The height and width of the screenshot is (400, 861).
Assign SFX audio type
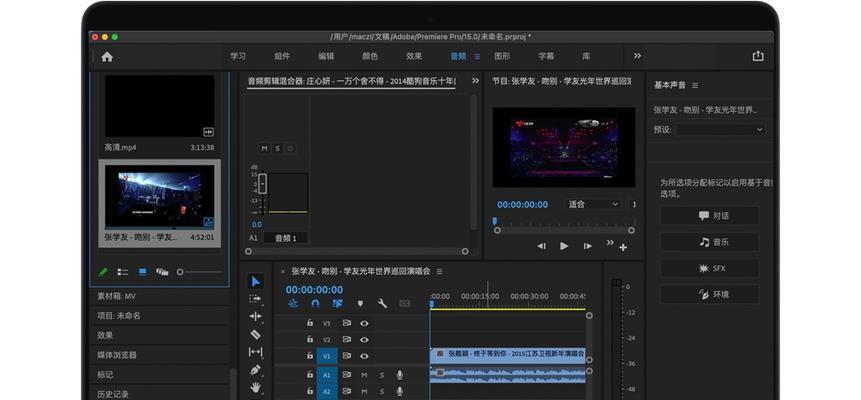click(710, 268)
